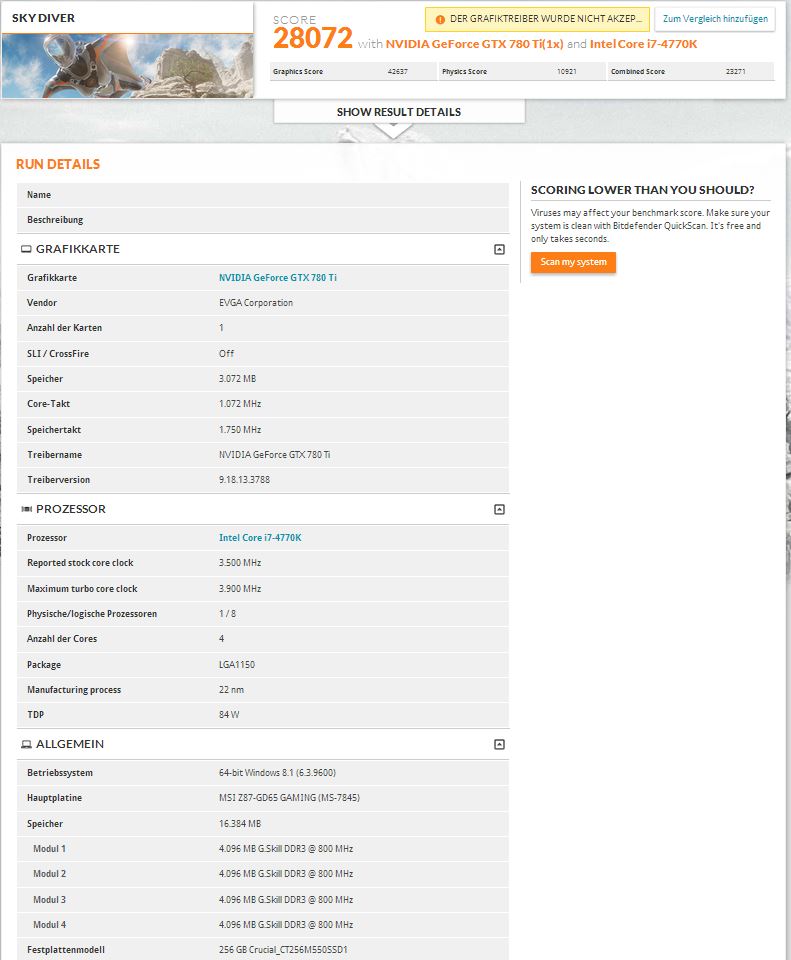Select the 22 nm manufacturing value
The image size is (791, 960).
[x=231, y=689]
